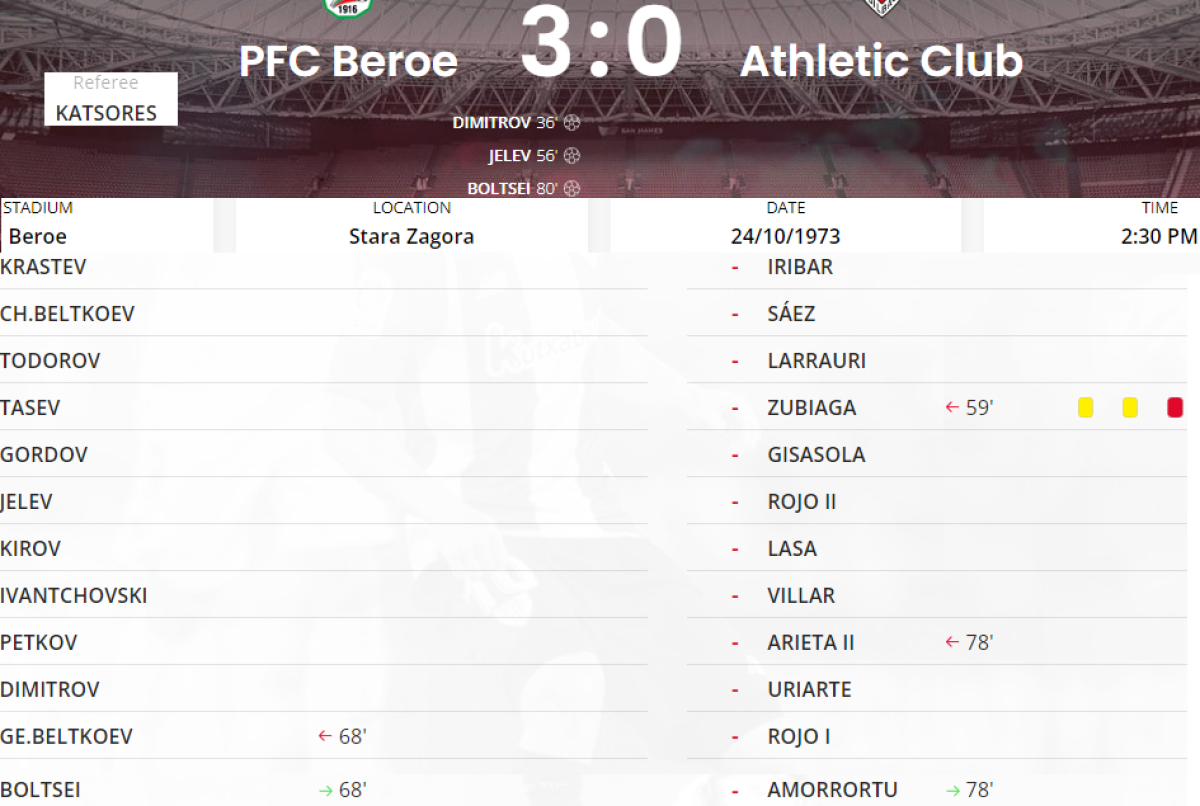The width and height of the screenshot is (1200, 806).
Task: Open player Iribar in the lineup
Action: (800, 267)
